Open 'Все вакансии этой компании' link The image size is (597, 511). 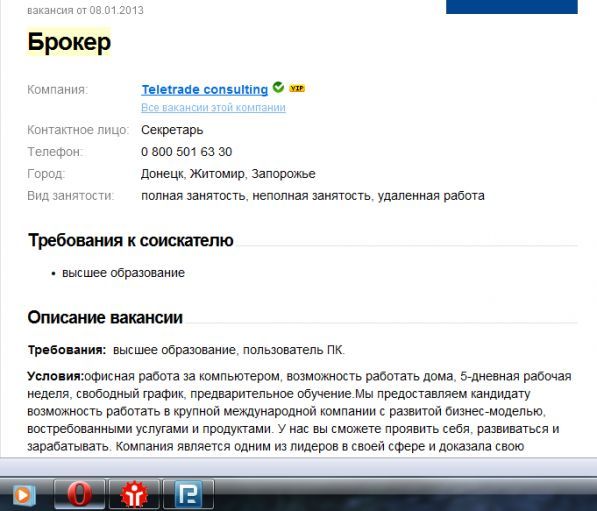213,108
